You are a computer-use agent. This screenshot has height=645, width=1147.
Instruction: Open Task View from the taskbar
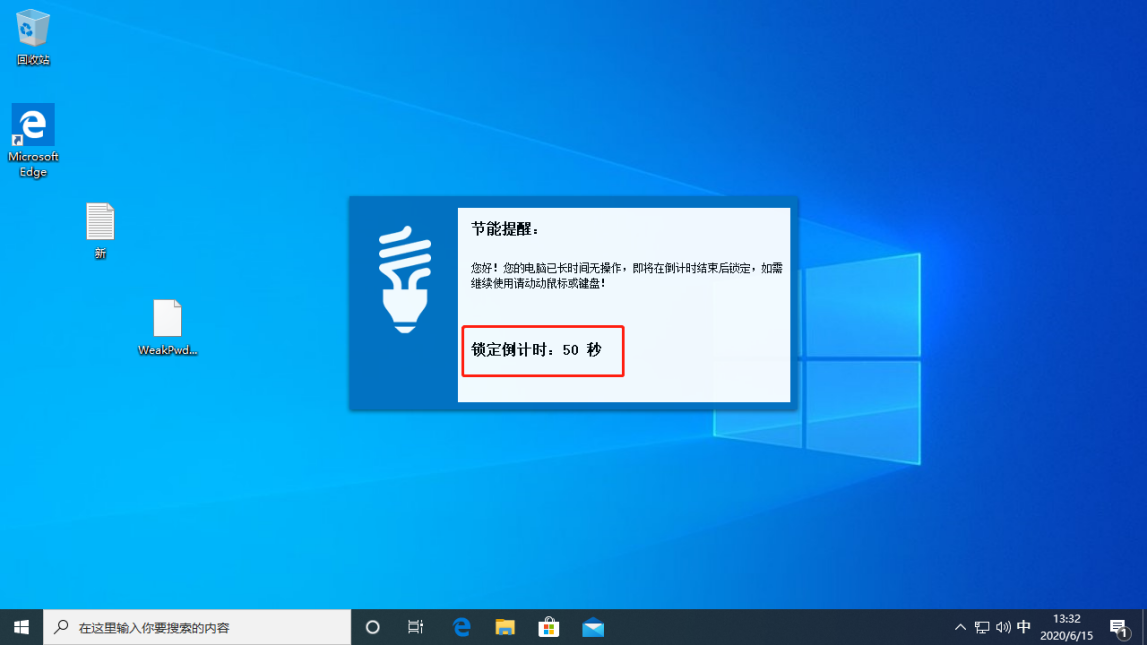click(x=416, y=627)
